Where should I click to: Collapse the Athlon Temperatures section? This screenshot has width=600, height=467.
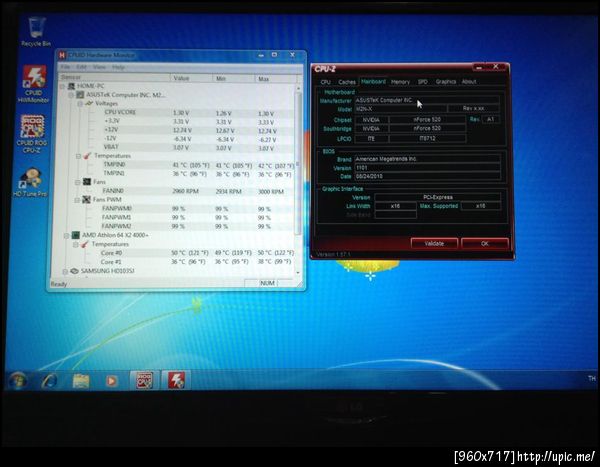click(76, 244)
